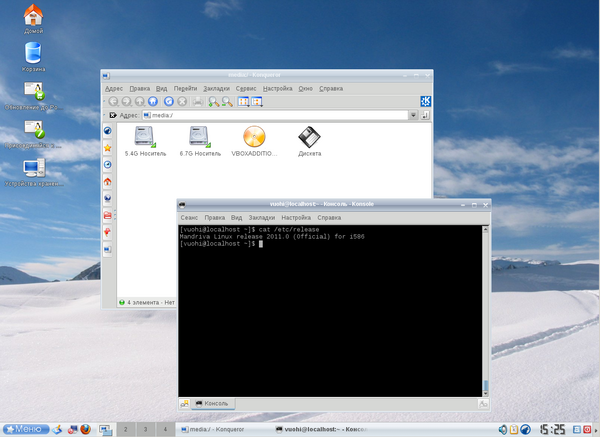Open the Дискета floppy icon
The width and height of the screenshot is (600, 437).
click(x=310, y=137)
